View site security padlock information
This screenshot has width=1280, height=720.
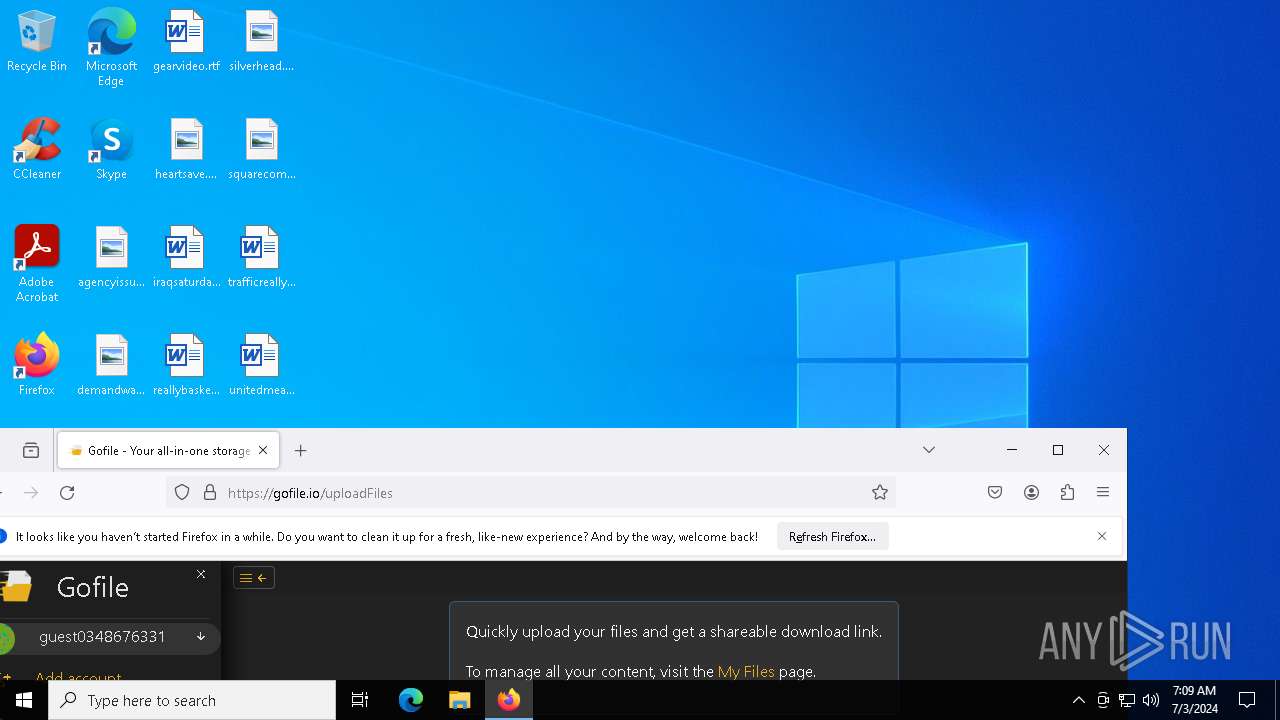pos(210,492)
